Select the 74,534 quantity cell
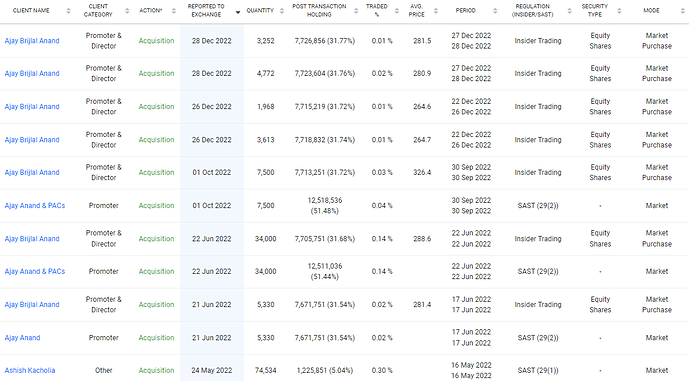Viewport: 690px width, 381px height. coord(265,370)
